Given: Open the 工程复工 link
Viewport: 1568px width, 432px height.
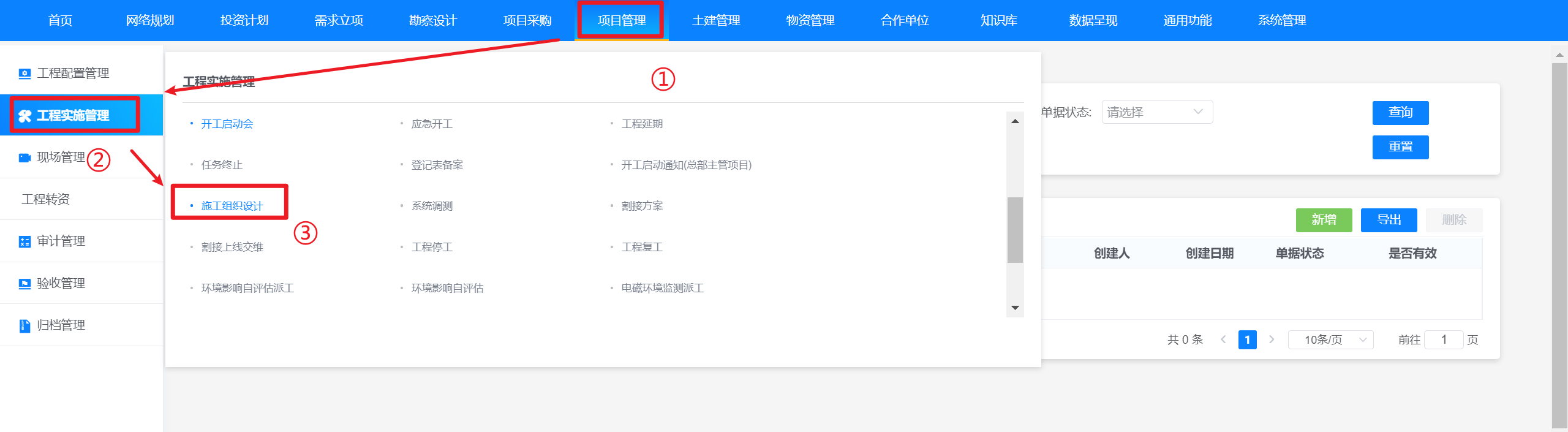Looking at the screenshot, I should (642, 247).
